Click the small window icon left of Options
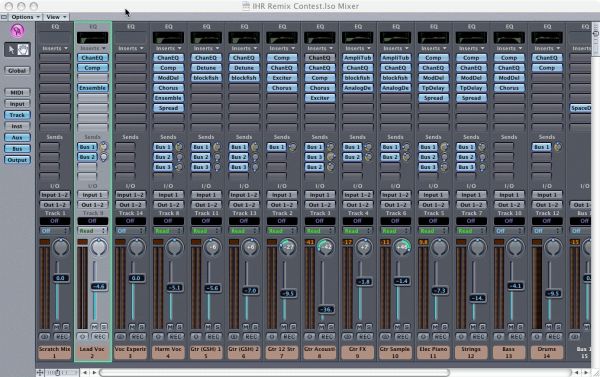600x377 pixels. coord(4,17)
